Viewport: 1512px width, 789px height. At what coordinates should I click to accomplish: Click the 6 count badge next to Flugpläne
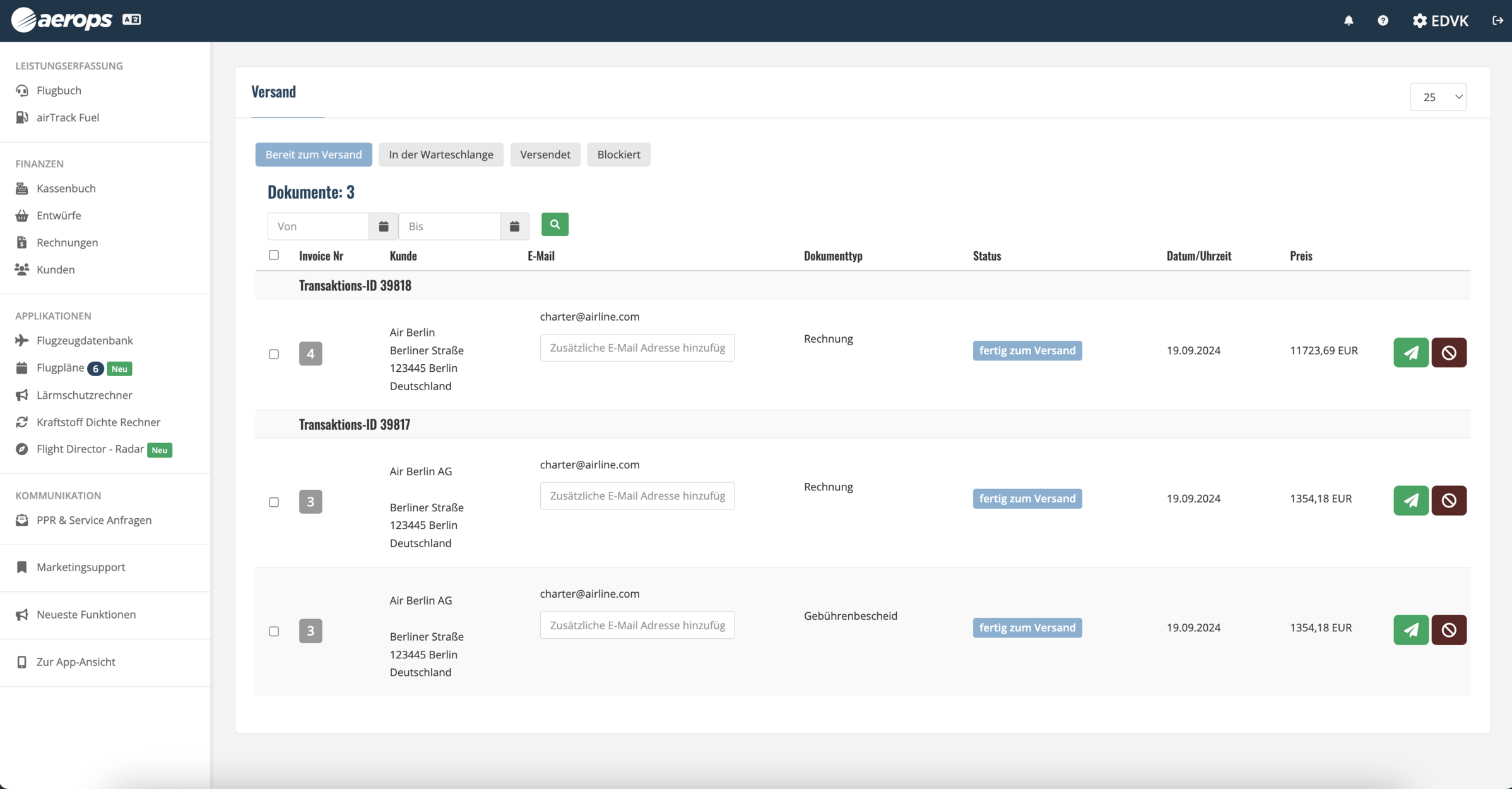tap(95, 369)
